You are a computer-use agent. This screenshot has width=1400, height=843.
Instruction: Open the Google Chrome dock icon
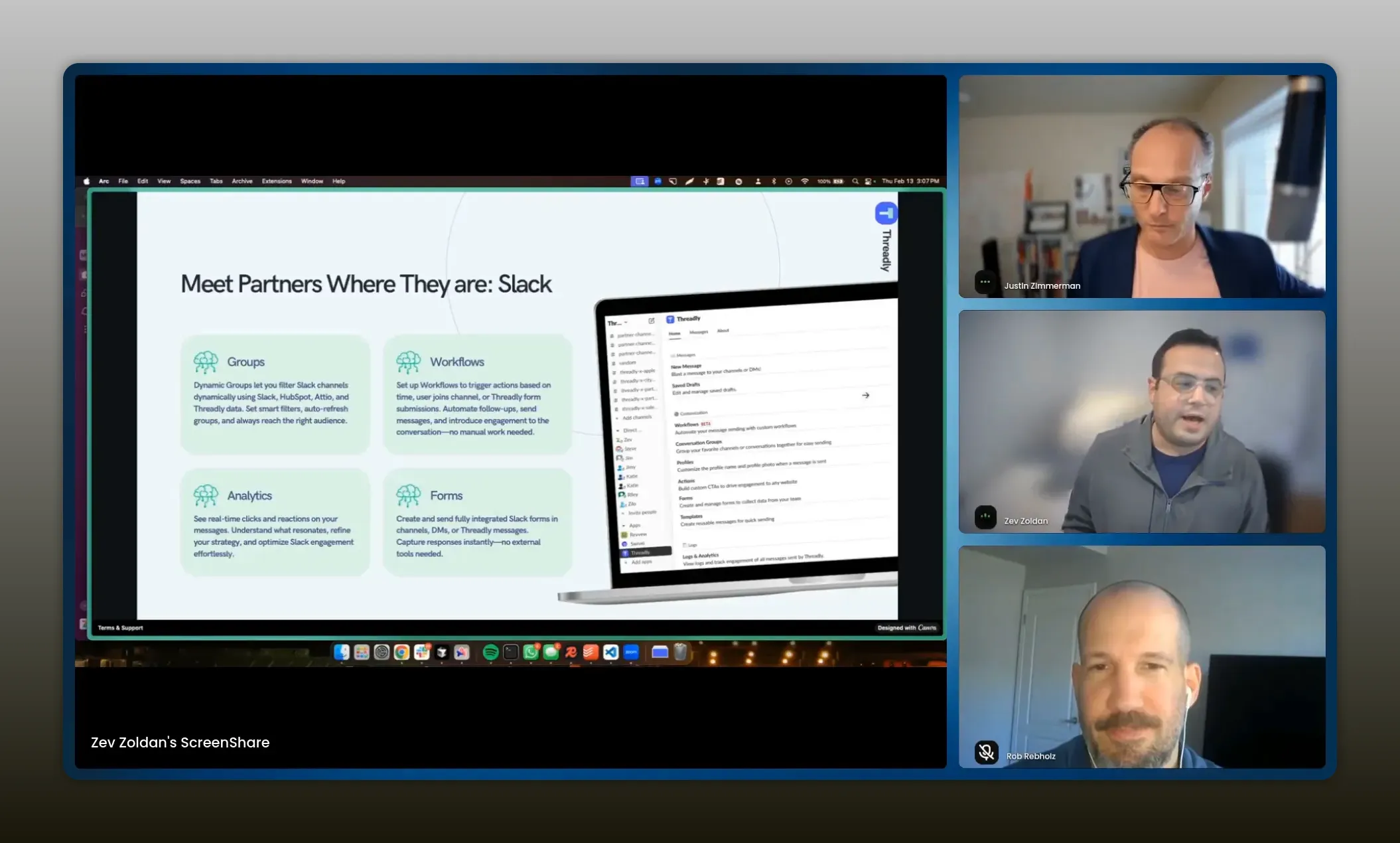(x=401, y=652)
